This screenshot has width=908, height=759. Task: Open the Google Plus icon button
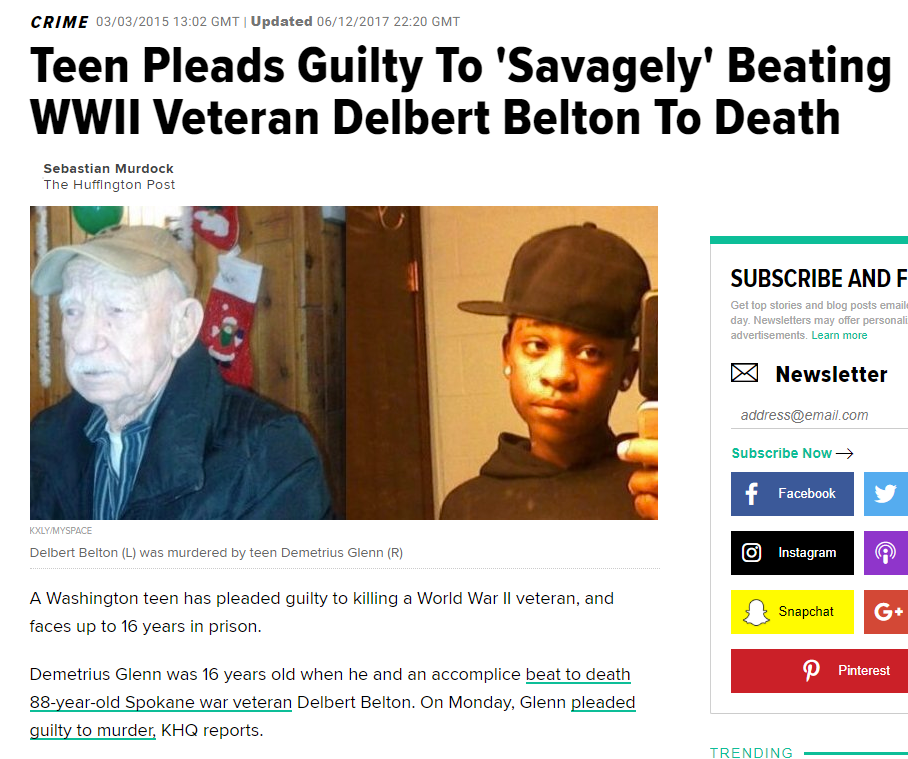coord(885,612)
